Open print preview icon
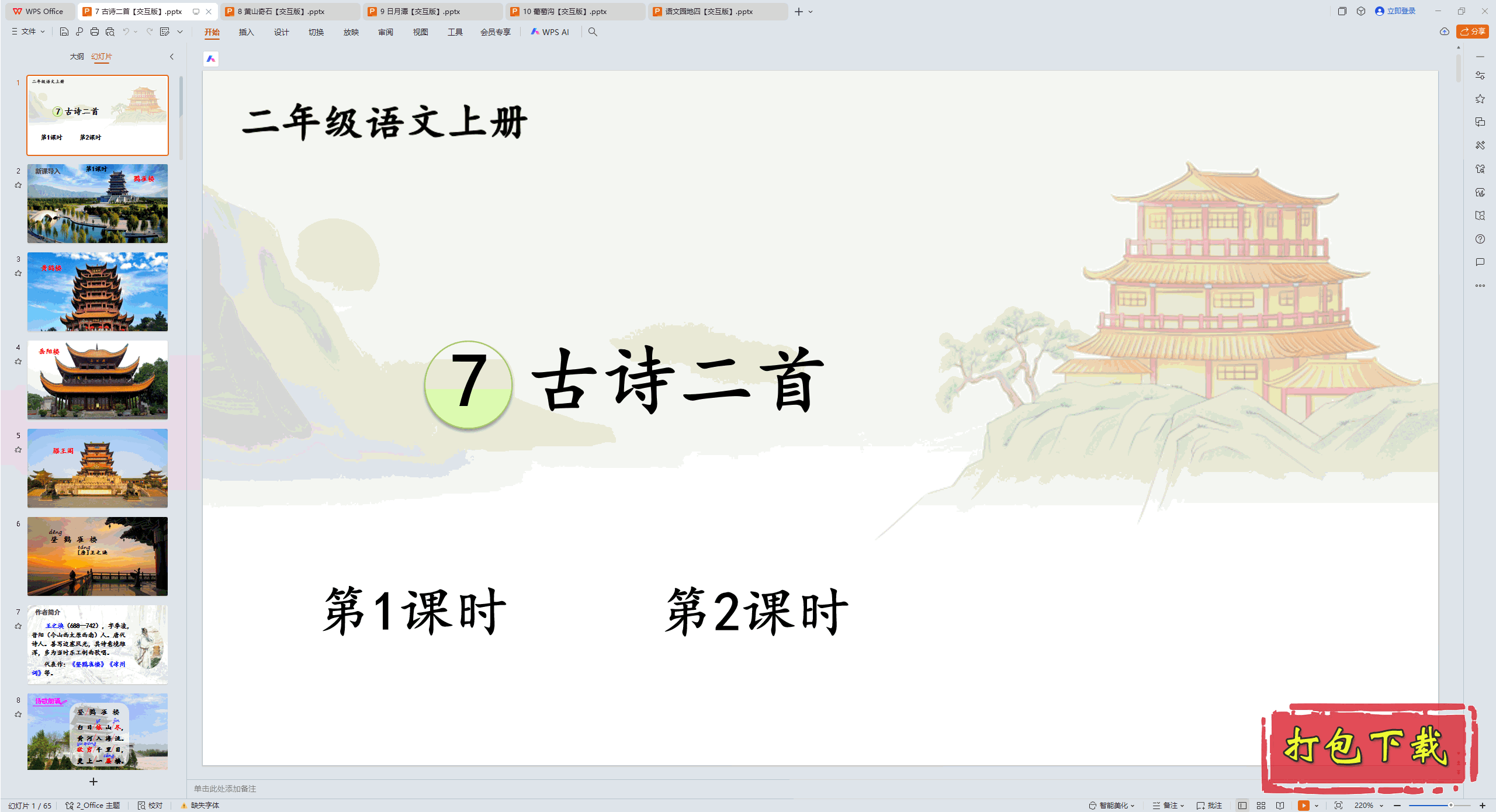Image resolution: width=1496 pixels, height=812 pixels. (x=110, y=32)
